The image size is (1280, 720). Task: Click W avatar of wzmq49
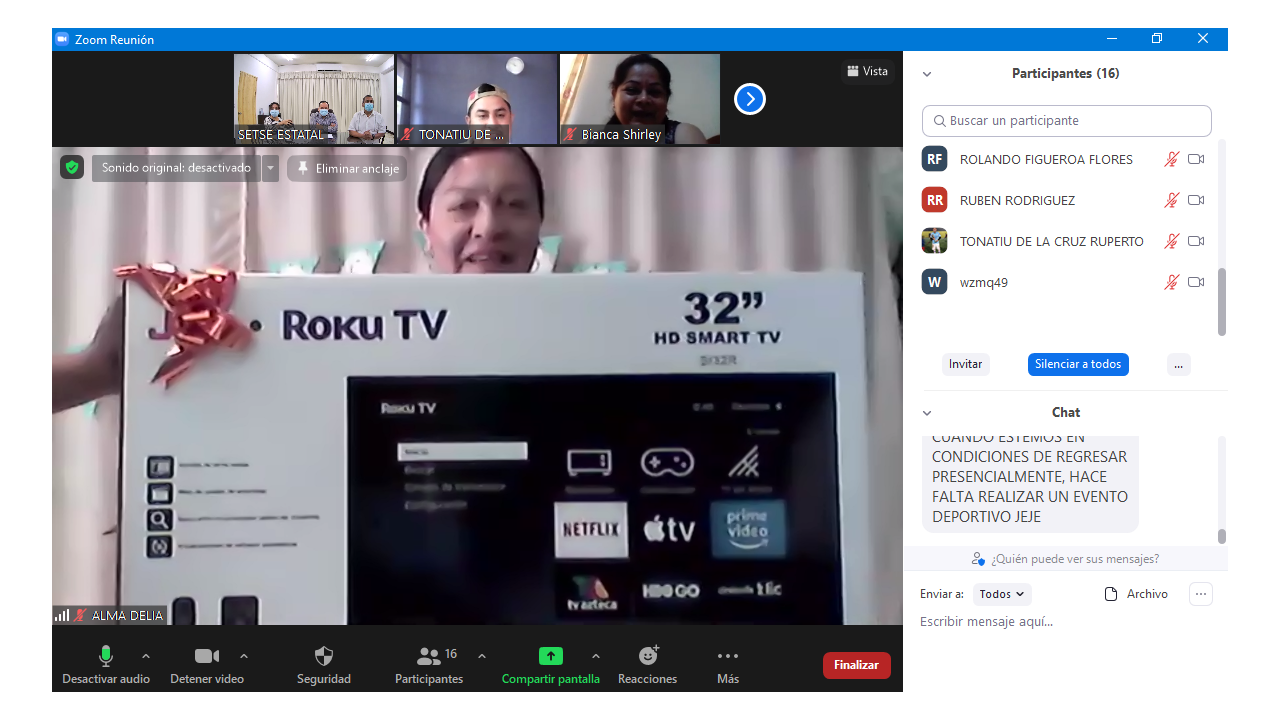(934, 282)
